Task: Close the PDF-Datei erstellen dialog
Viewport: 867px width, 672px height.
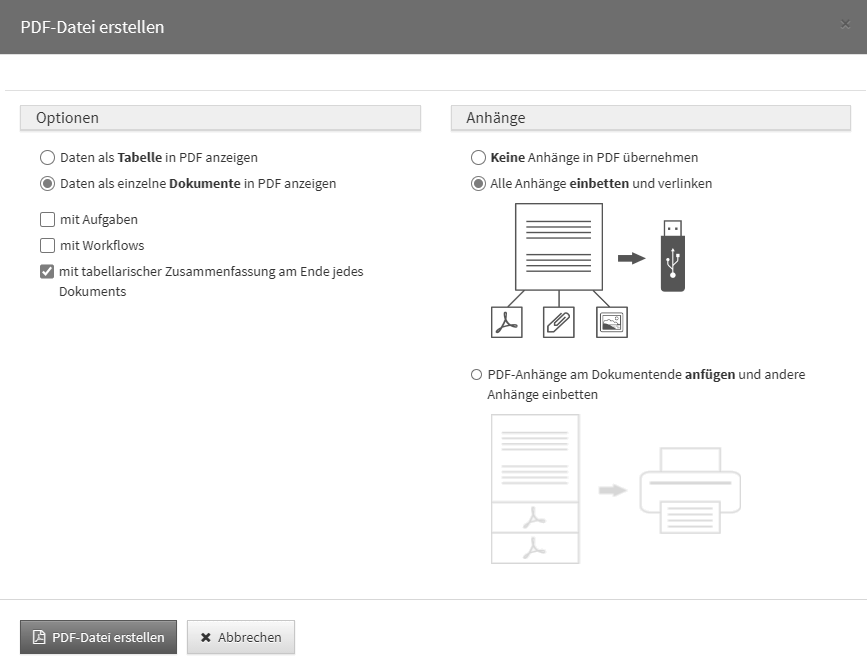Action: tap(846, 25)
